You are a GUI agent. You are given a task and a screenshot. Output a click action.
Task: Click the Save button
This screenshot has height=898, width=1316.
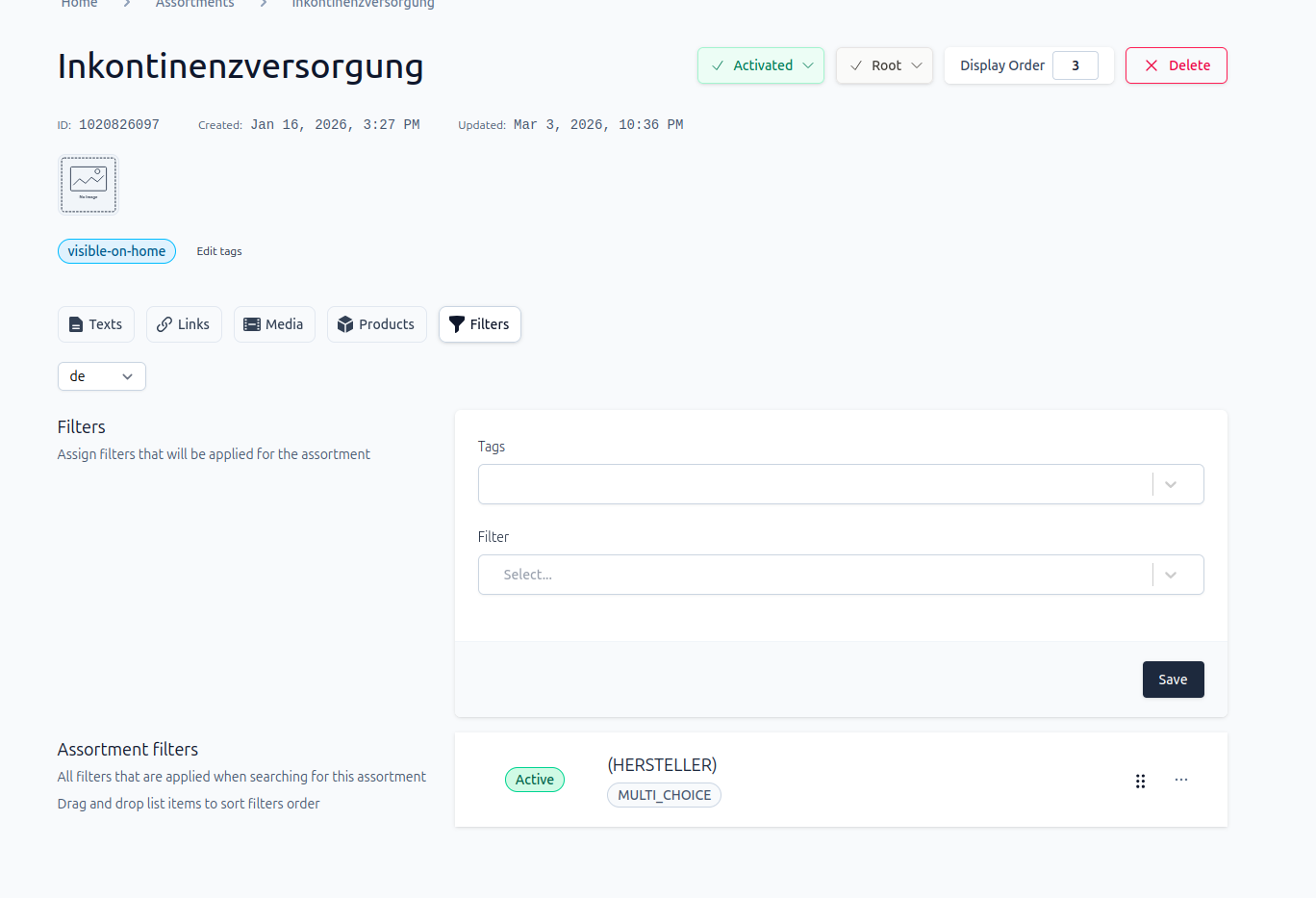(1174, 680)
